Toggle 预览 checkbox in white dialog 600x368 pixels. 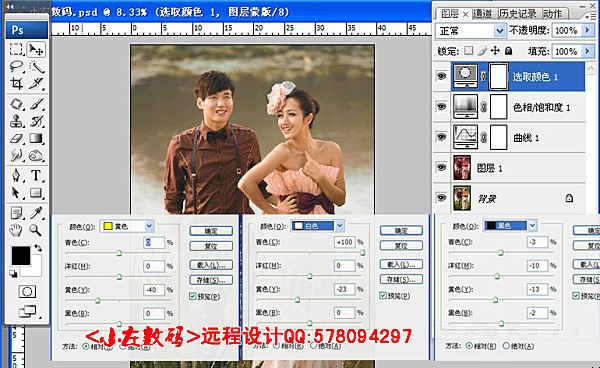pyautogui.click(x=383, y=295)
